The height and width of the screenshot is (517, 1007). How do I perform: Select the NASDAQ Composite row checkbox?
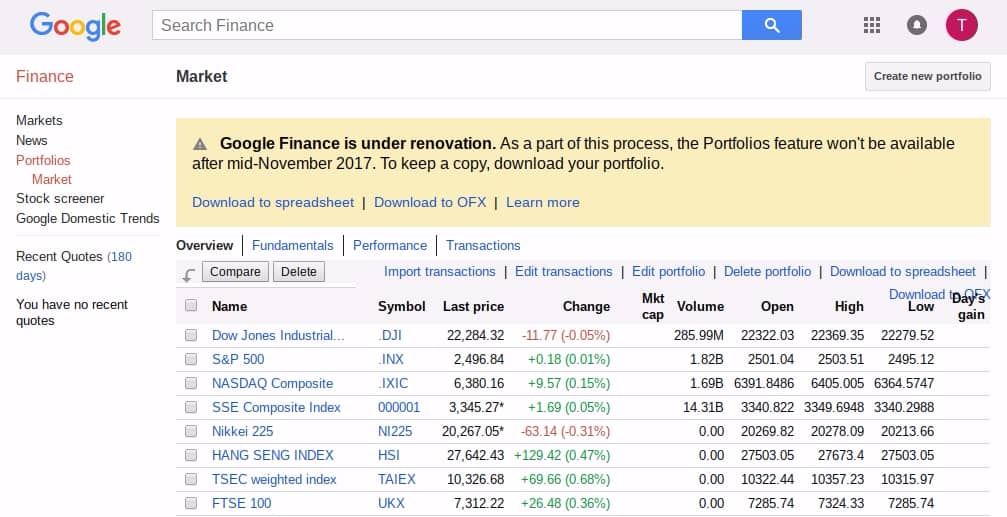click(x=191, y=383)
